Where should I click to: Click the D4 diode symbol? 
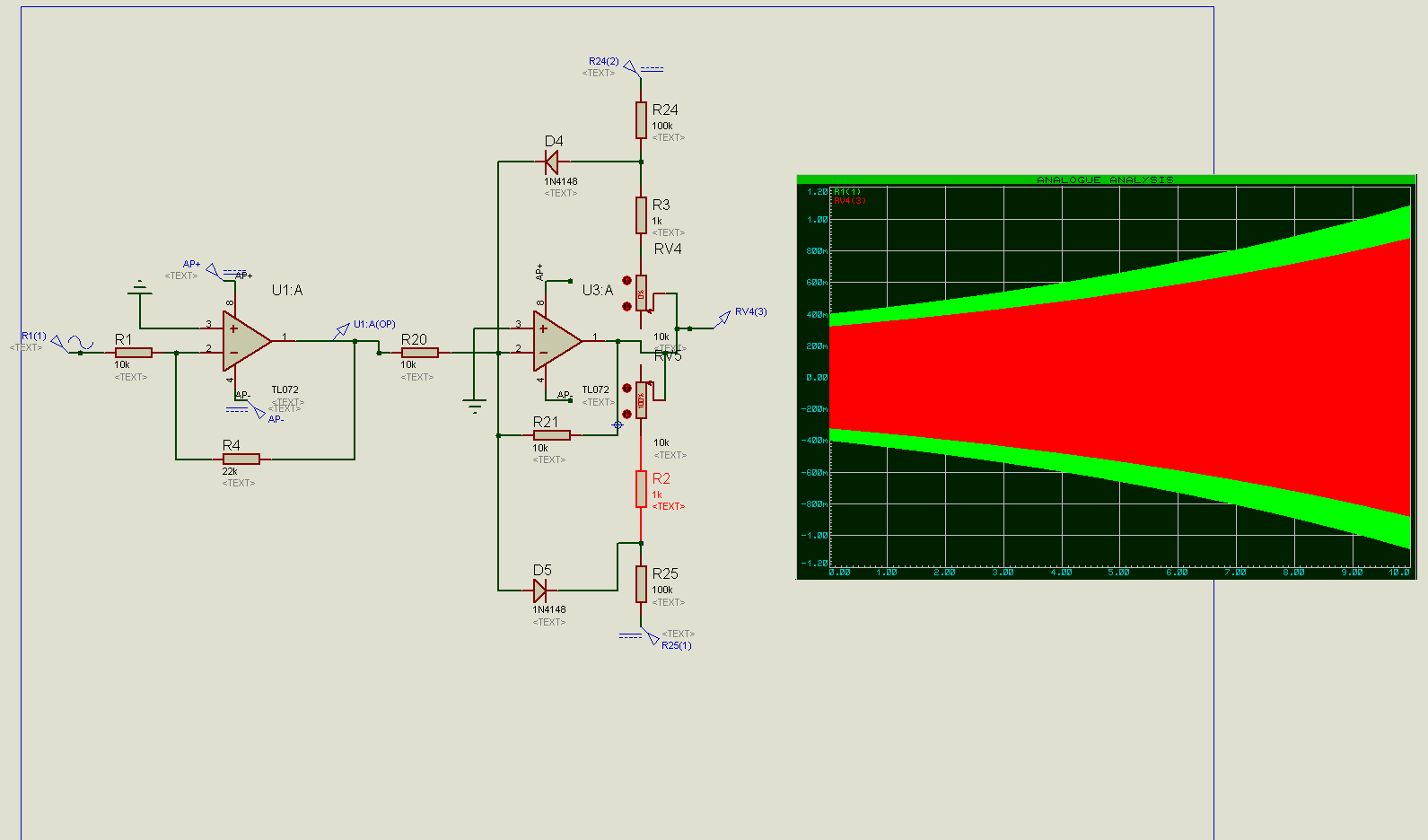point(551,162)
